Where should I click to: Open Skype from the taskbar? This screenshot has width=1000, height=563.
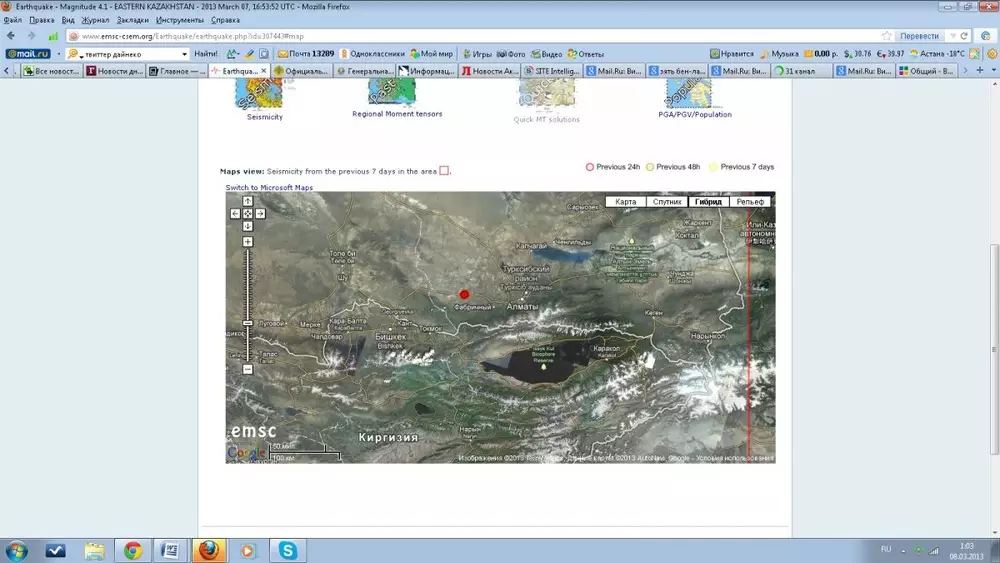(288, 550)
